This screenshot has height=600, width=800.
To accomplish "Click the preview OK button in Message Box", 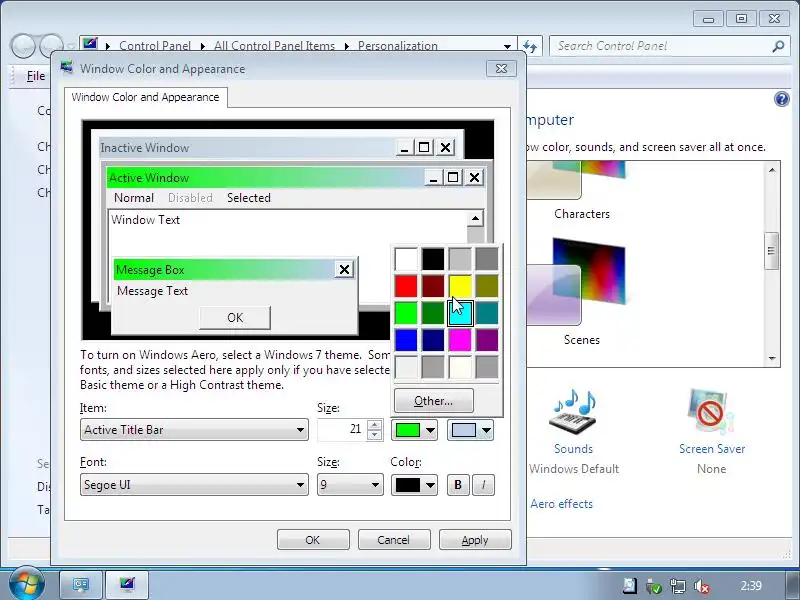I will pos(235,317).
